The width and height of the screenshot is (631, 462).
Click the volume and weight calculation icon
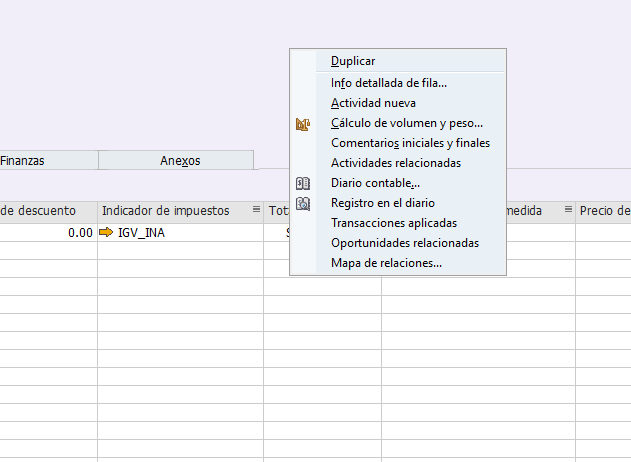pos(303,124)
